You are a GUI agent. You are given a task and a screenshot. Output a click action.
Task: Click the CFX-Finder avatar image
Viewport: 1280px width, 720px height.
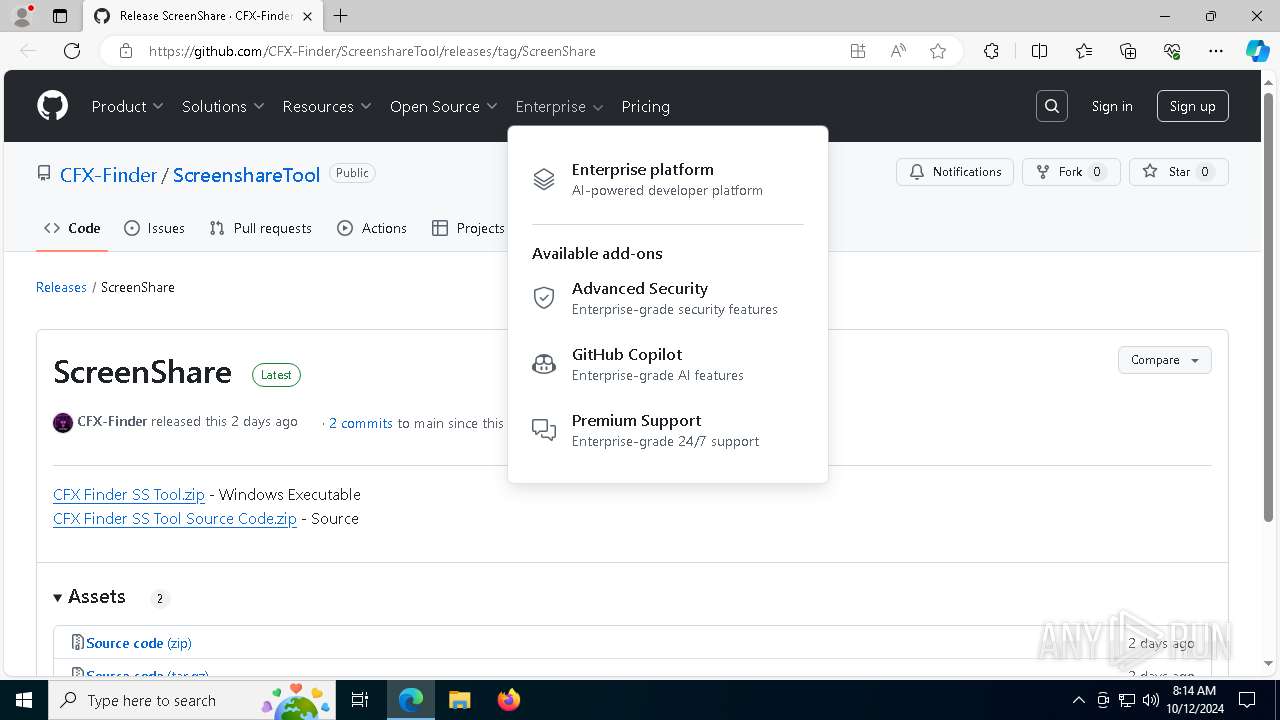(x=63, y=422)
